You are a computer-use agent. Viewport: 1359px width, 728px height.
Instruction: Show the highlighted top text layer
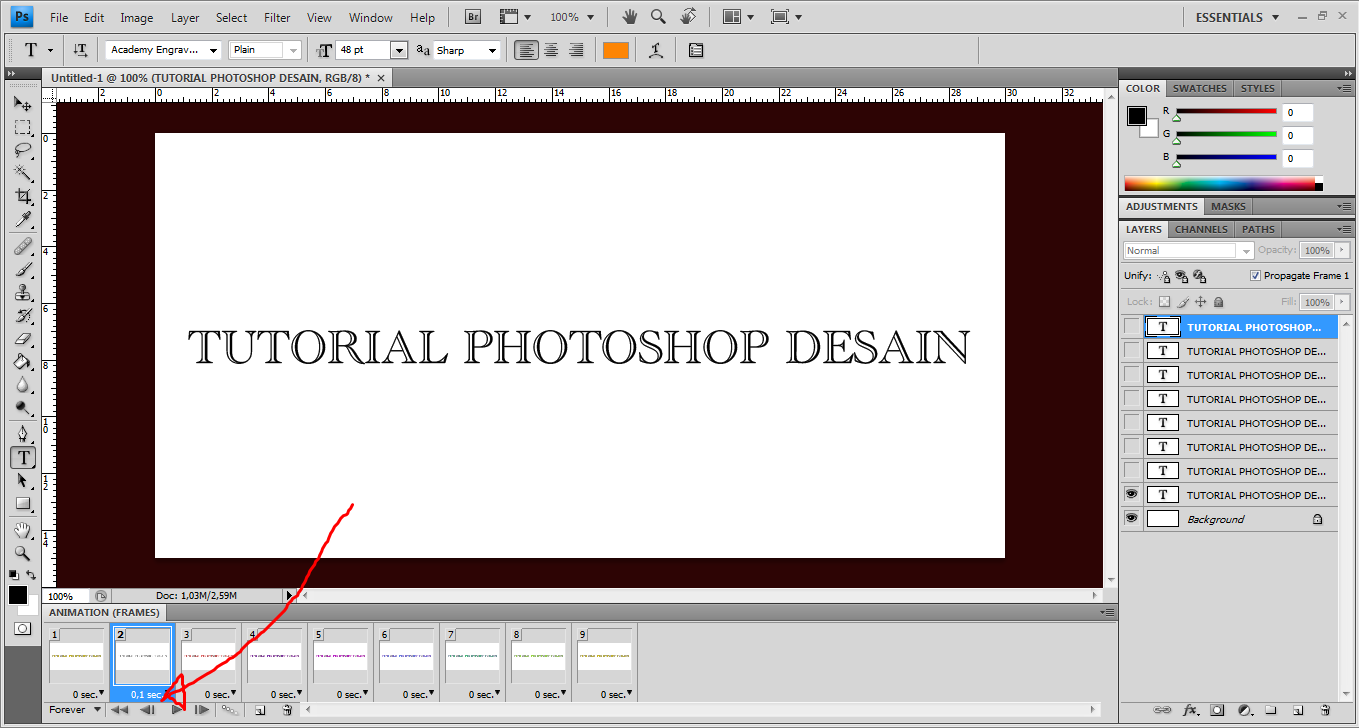coord(1131,327)
